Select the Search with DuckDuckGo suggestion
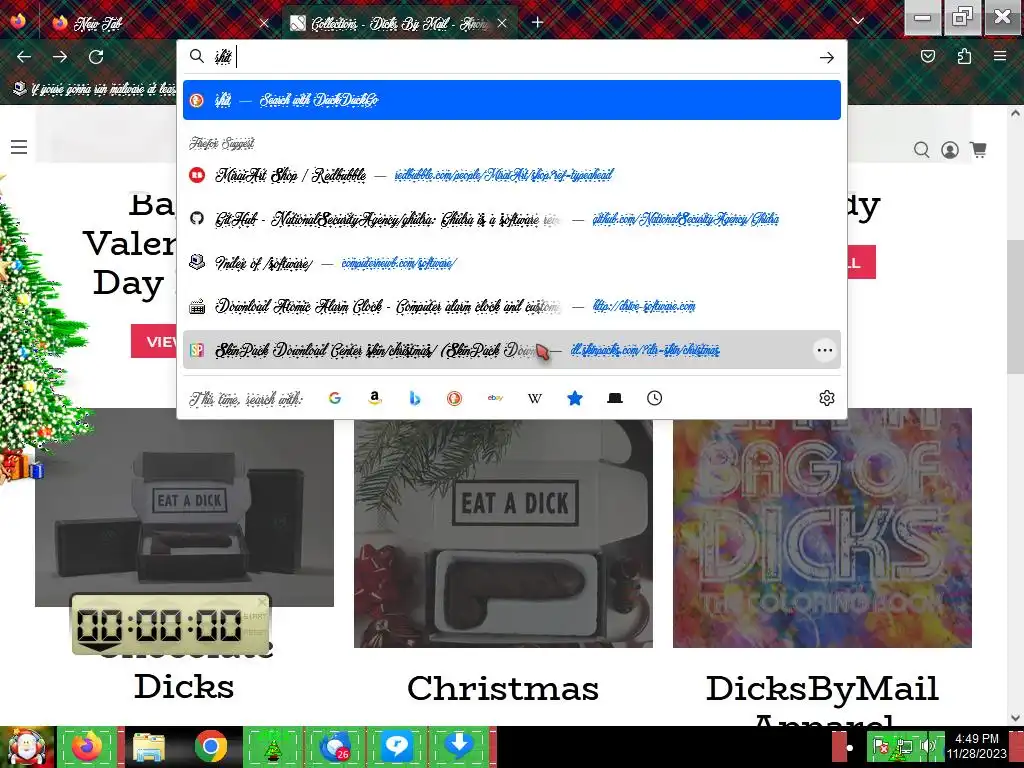 pyautogui.click(x=511, y=100)
